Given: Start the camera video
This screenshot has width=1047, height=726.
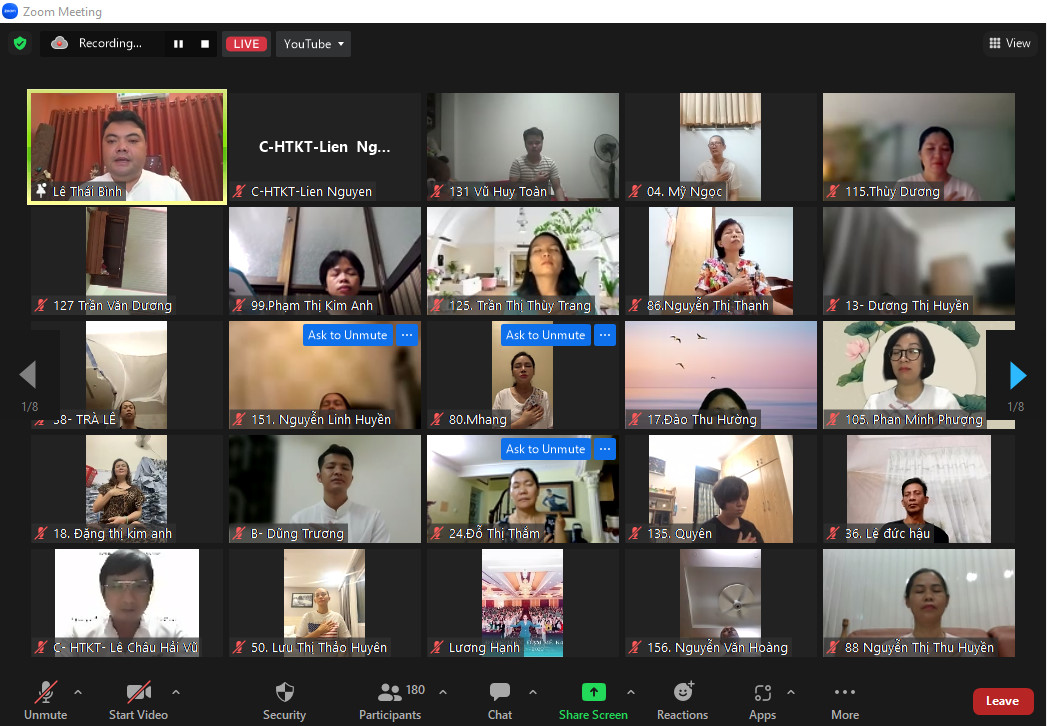Looking at the screenshot, I should [x=138, y=701].
